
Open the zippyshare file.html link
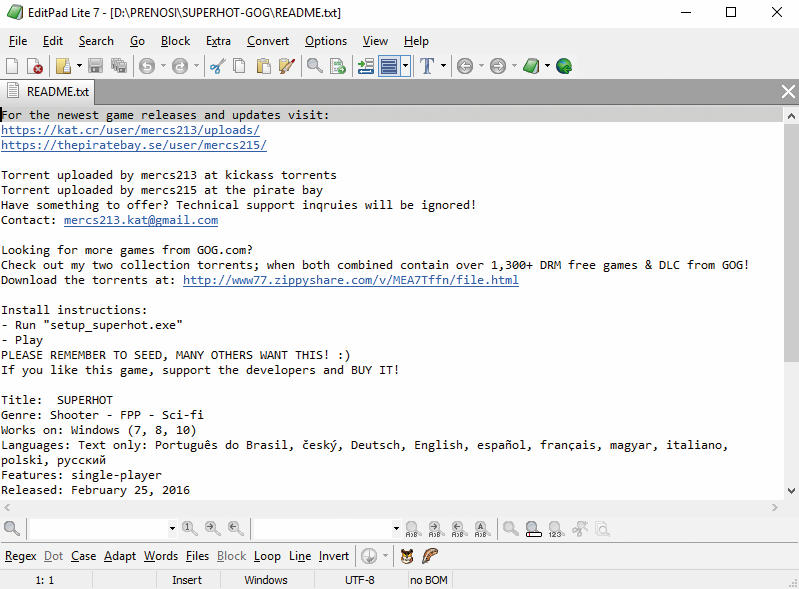pos(351,280)
